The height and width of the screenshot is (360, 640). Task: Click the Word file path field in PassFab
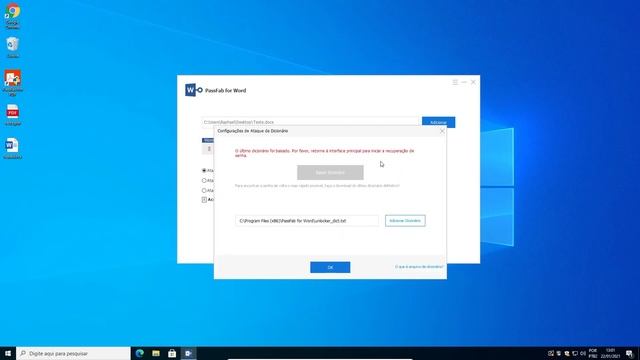[x=310, y=122]
